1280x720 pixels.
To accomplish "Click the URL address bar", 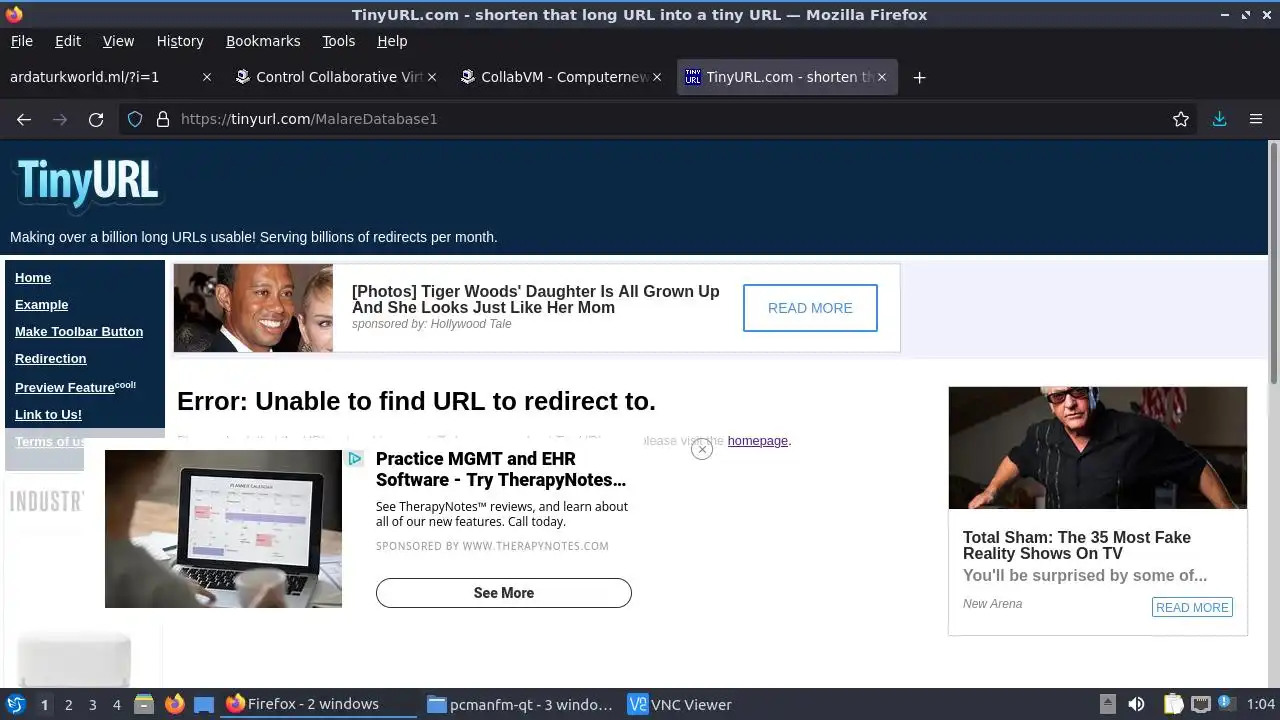I will [x=660, y=119].
